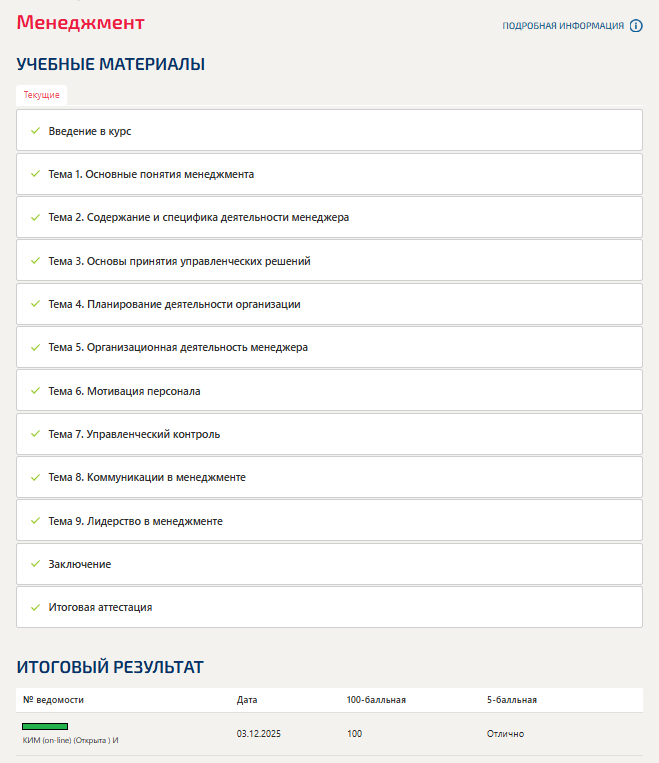Expand Тема 2. Содержание и специфика деятельности менеджера
Image resolution: width=659 pixels, height=763 pixels.
[199, 217]
